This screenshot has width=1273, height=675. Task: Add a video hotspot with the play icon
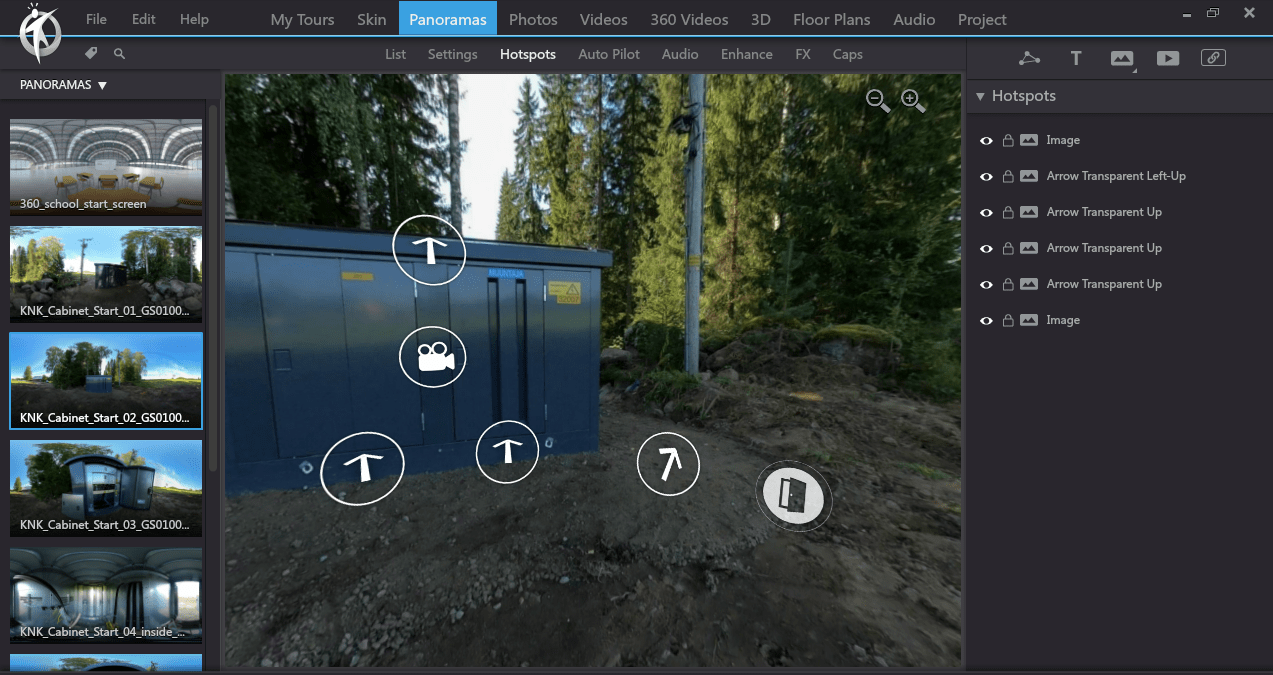(1168, 58)
